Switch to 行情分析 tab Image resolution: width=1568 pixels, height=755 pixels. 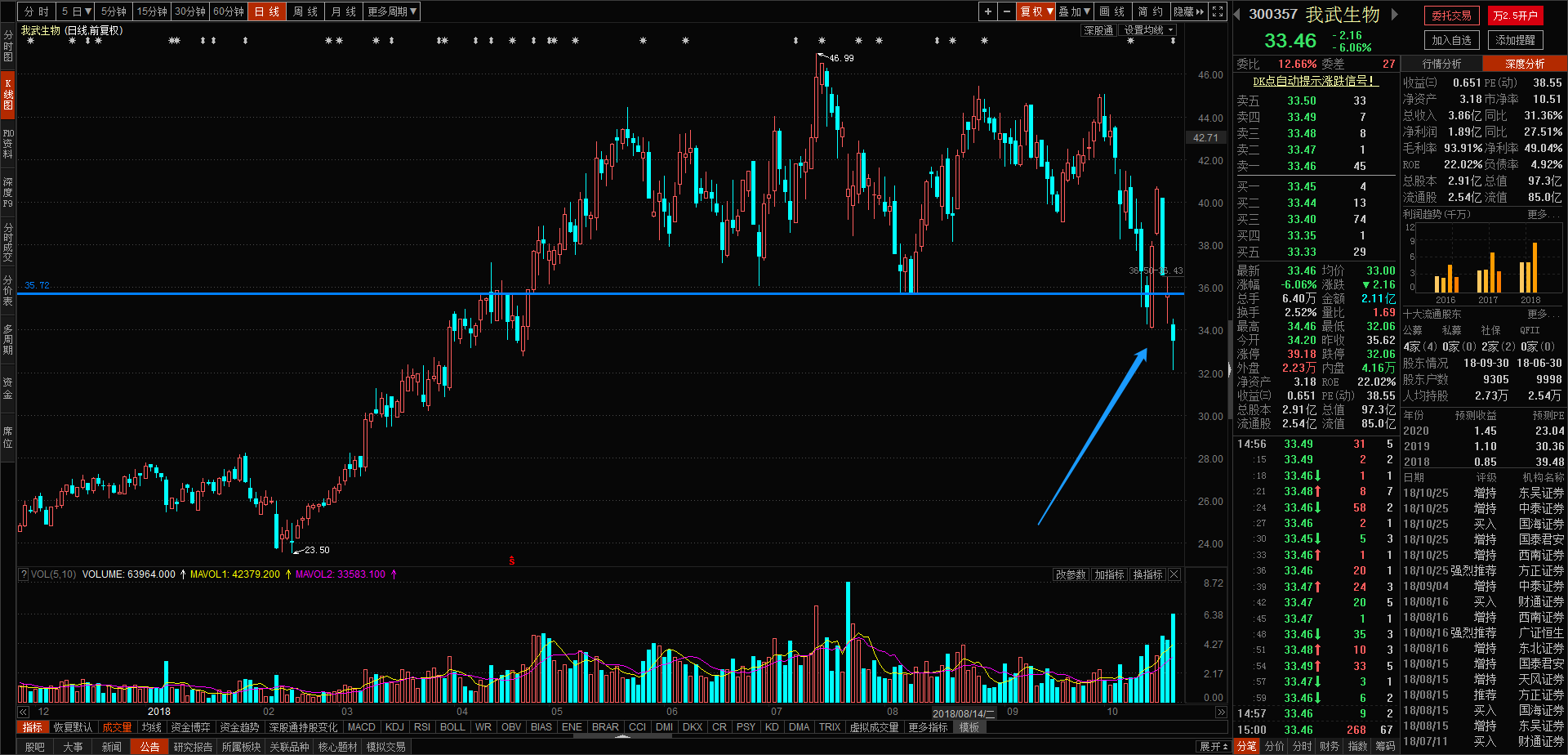1442,64
